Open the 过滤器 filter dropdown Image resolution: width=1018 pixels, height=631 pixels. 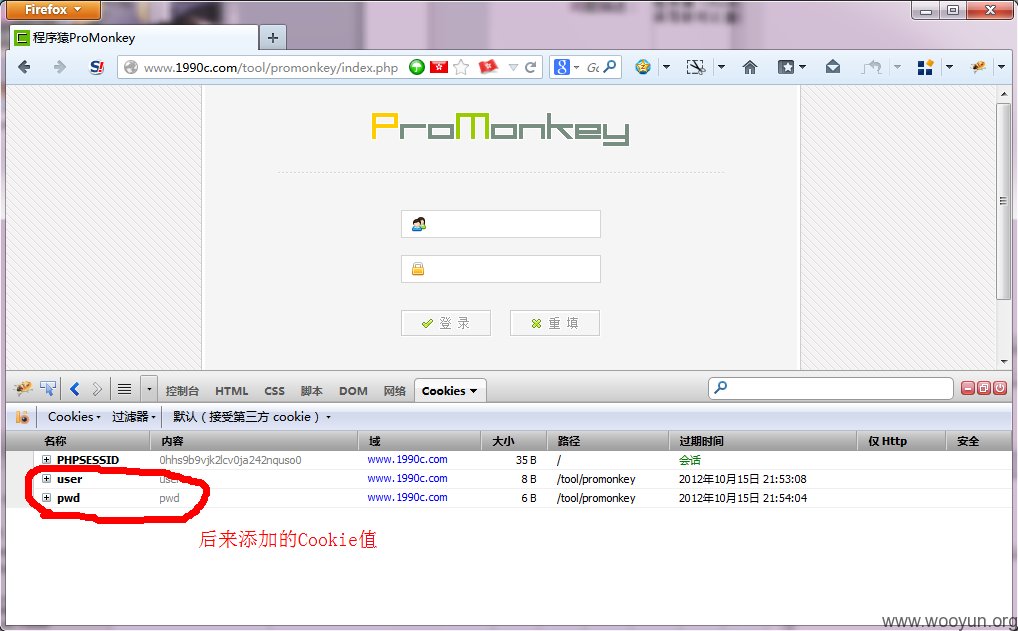pyautogui.click(x=134, y=417)
